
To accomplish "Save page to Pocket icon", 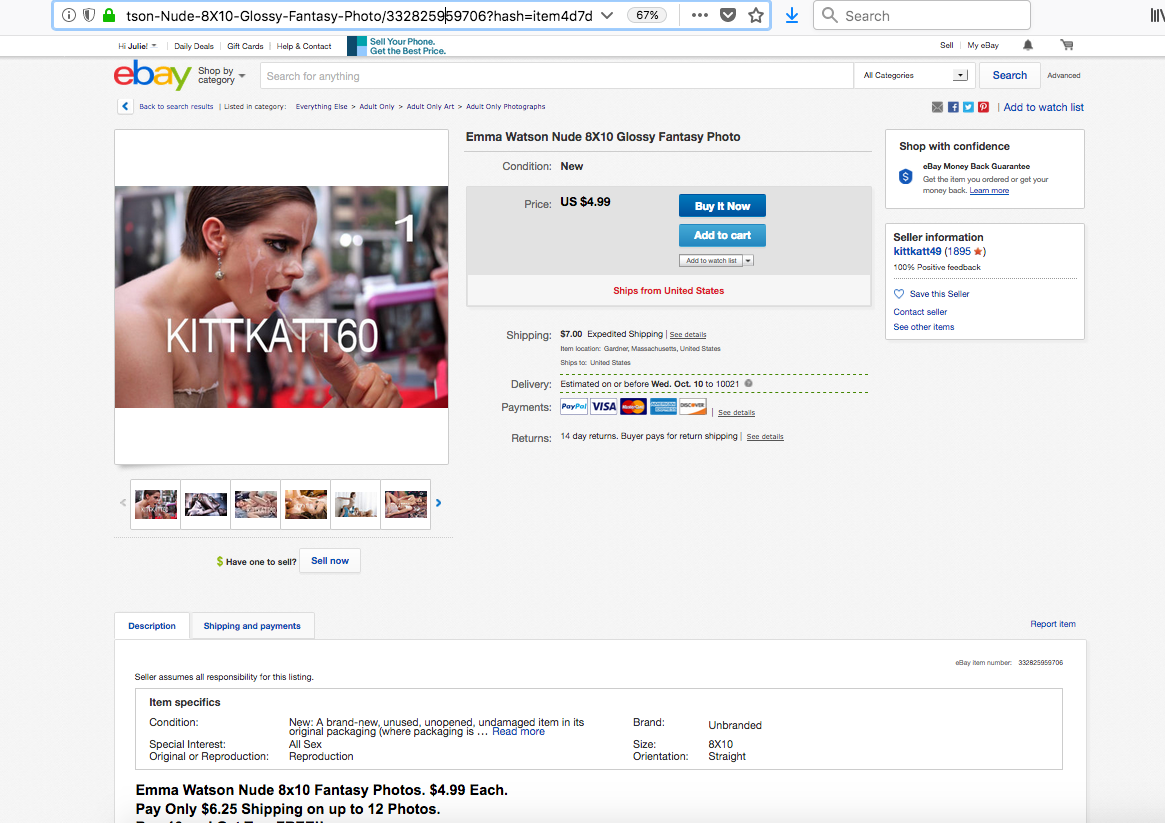I will click(728, 15).
